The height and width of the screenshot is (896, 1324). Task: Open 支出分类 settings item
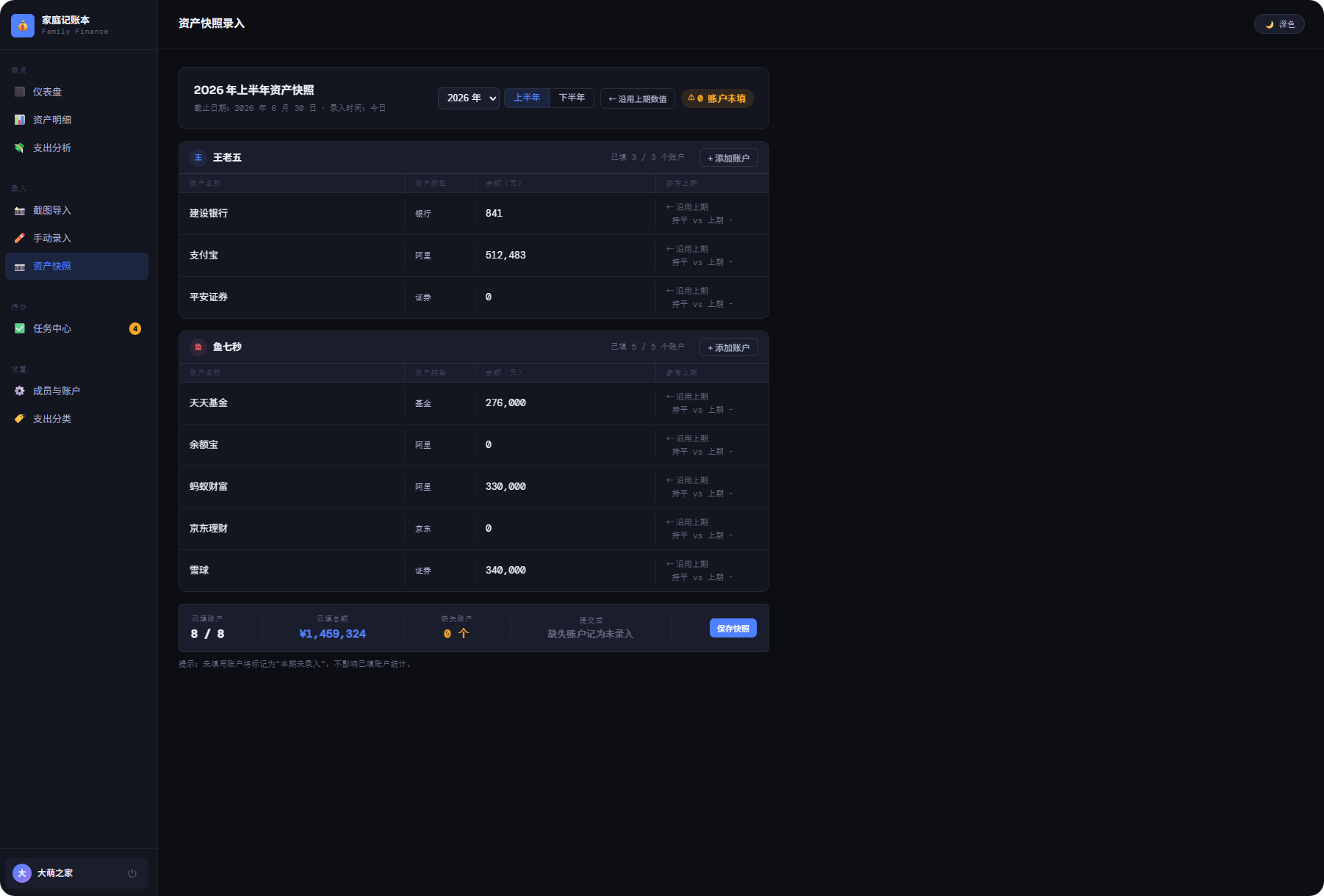(76, 419)
